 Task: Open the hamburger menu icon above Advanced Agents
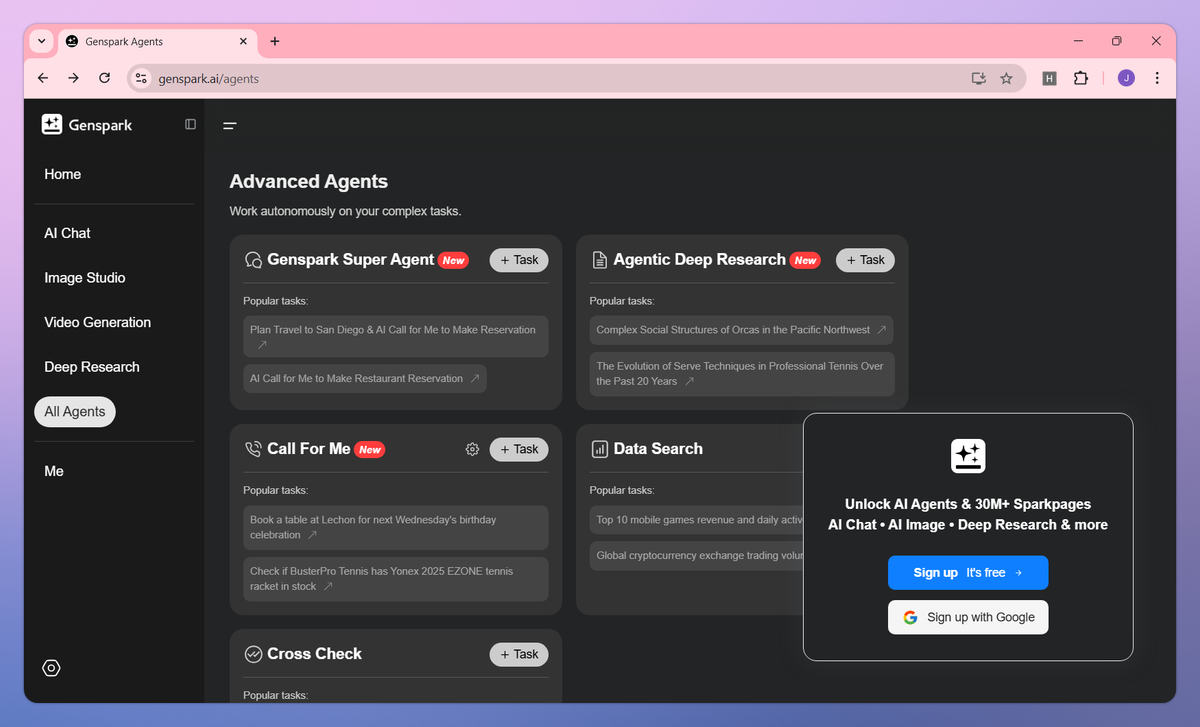tap(230, 126)
